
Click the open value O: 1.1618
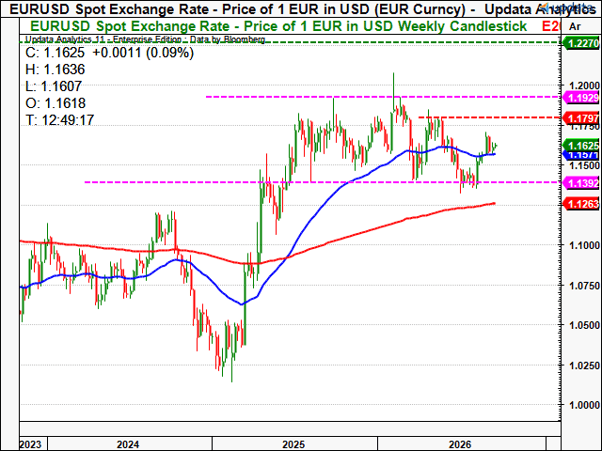click(55, 103)
